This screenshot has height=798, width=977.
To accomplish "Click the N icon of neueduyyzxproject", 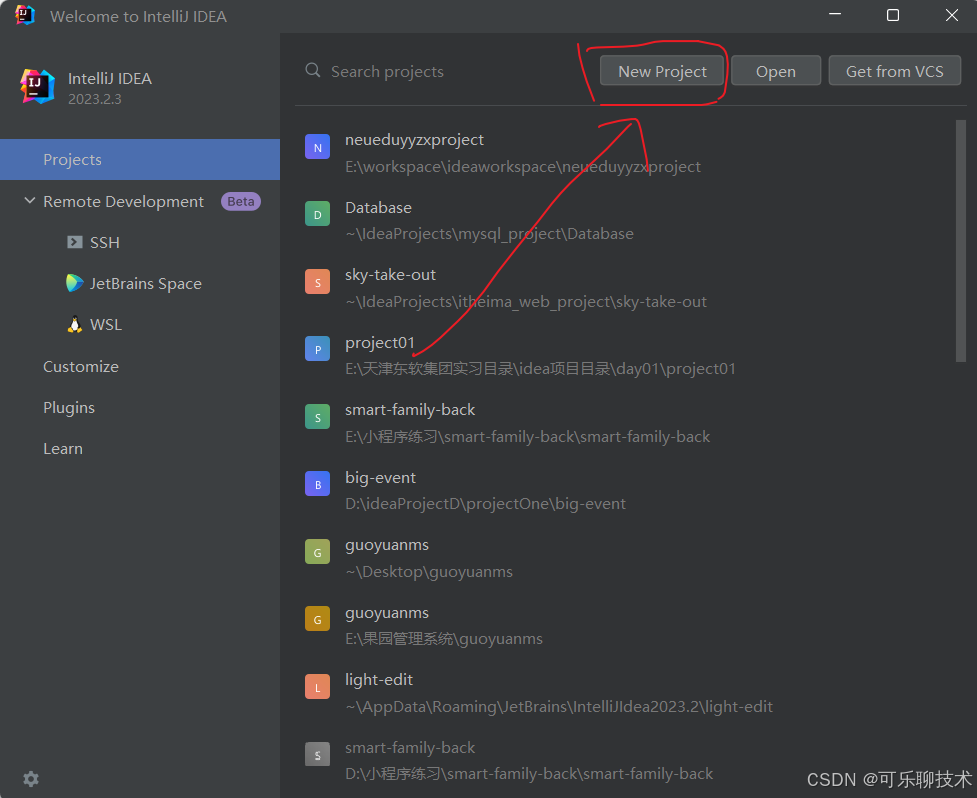I will (317, 148).
